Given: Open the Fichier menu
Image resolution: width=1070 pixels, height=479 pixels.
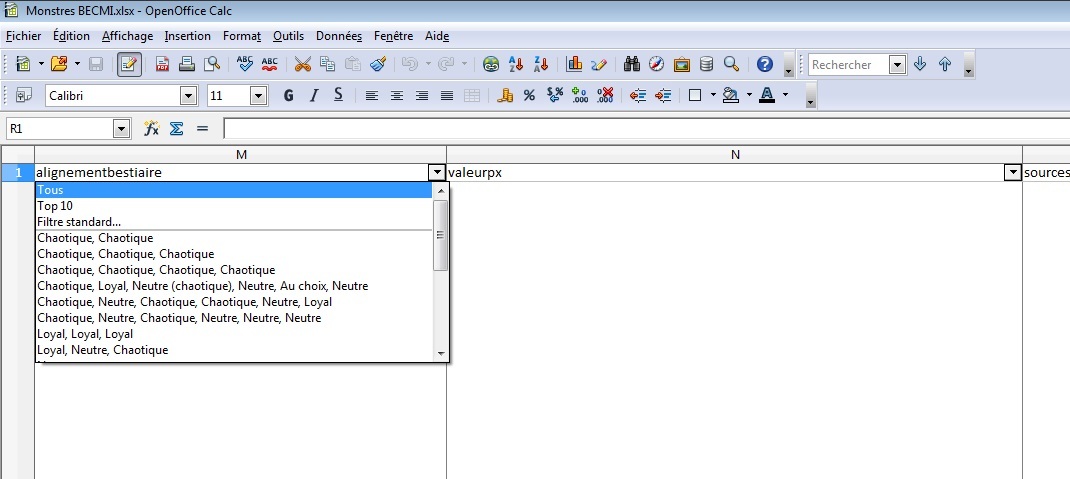Looking at the screenshot, I should tap(23, 36).
